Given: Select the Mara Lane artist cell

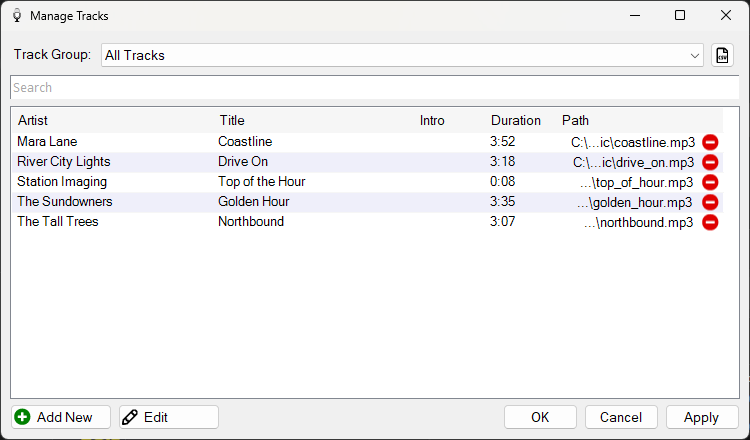Looking at the screenshot, I should pos(47,142).
